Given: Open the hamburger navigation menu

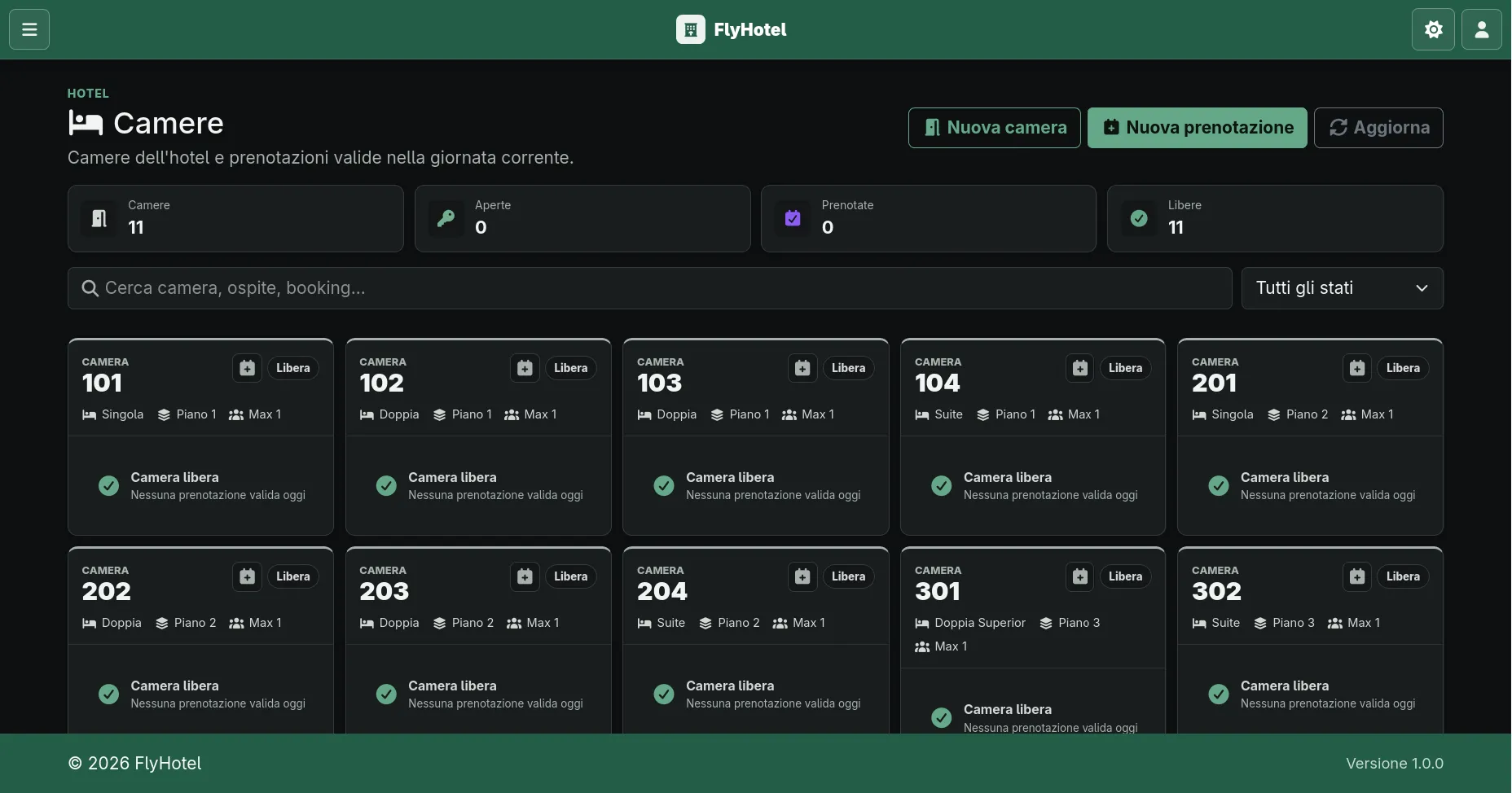Looking at the screenshot, I should (29, 29).
